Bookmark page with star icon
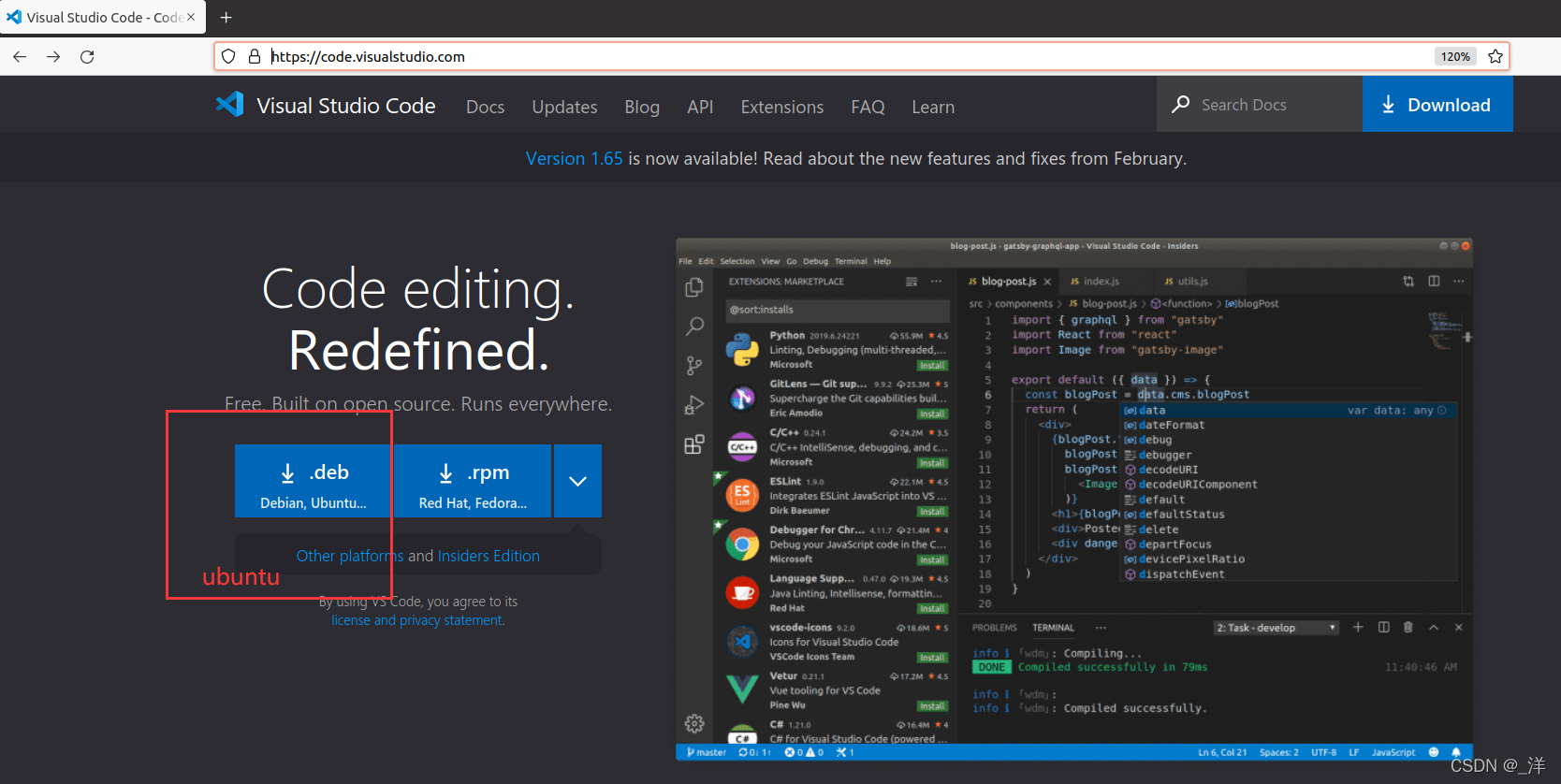 [x=1495, y=56]
